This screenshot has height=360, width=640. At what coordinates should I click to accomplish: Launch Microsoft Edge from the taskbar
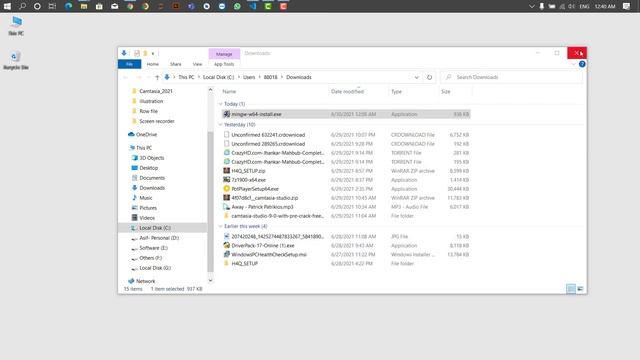pos(68,6)
